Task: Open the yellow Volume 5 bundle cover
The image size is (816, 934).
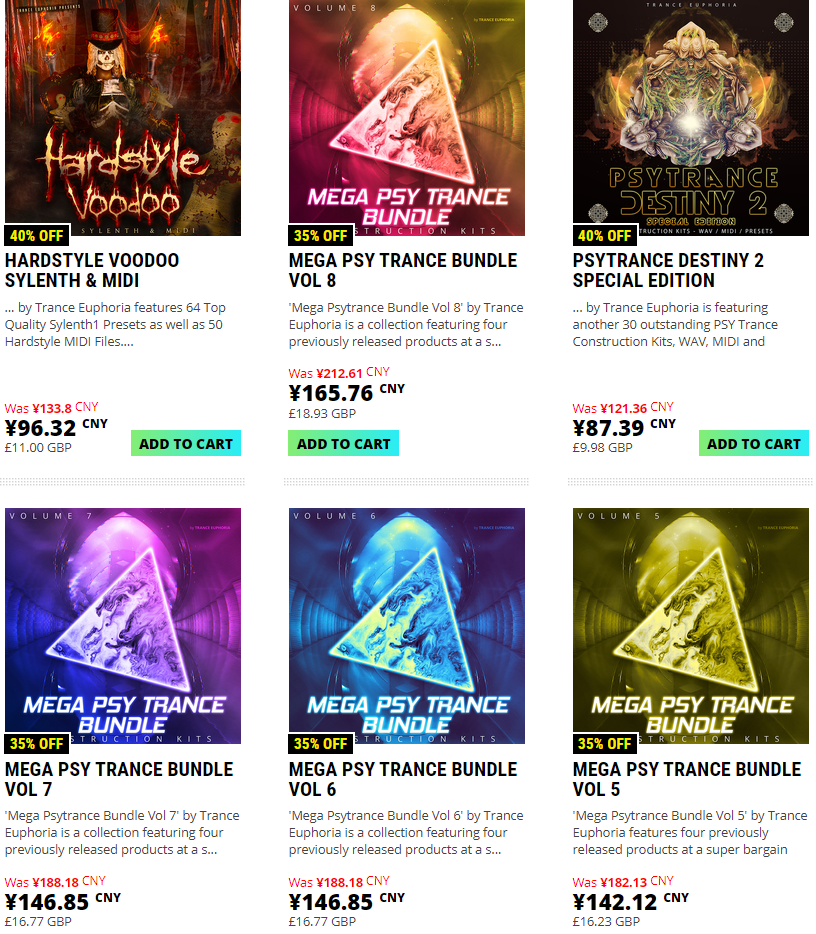Action: 691,625
